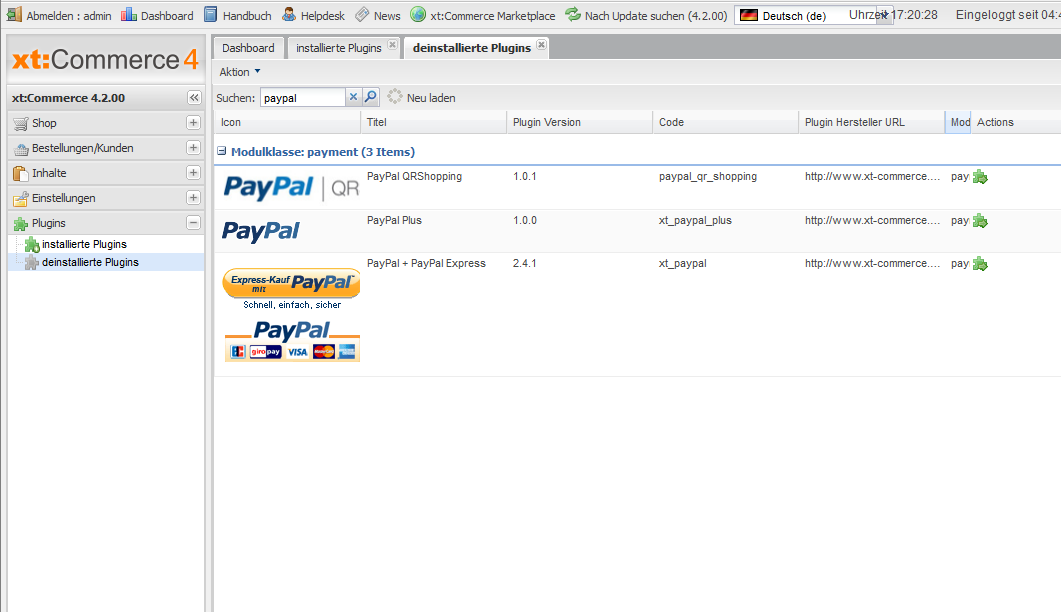
Task: Click the Neu laden reload icon
Action: coord(395,97)
